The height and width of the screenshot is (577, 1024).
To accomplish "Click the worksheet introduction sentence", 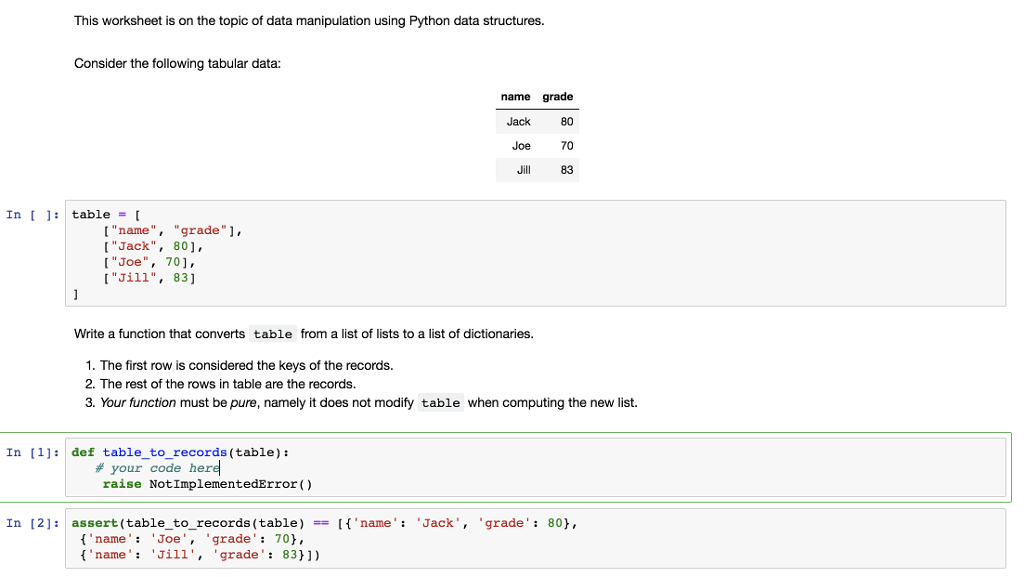I will coord(309,22).
